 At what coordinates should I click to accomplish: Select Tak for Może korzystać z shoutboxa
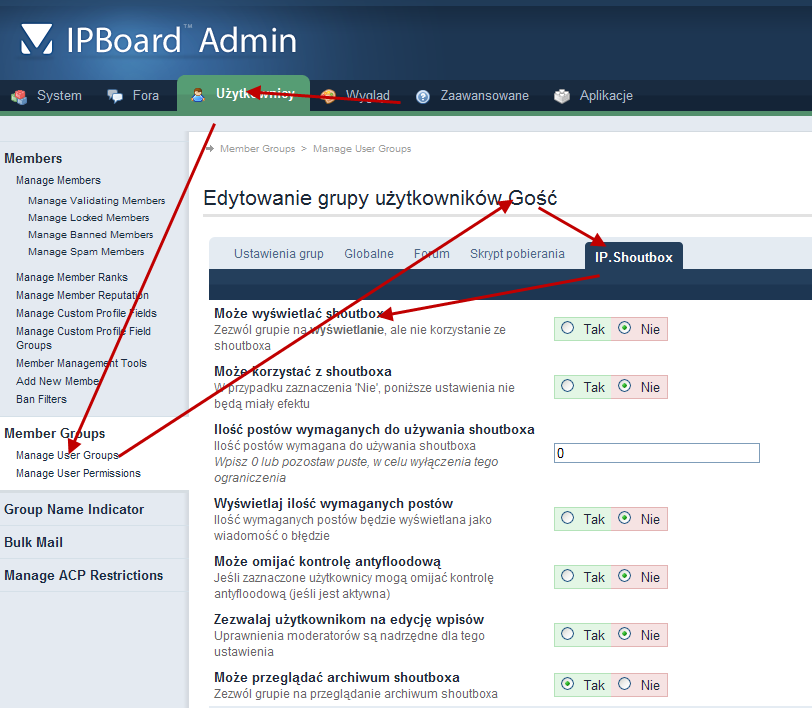(568, 386)
